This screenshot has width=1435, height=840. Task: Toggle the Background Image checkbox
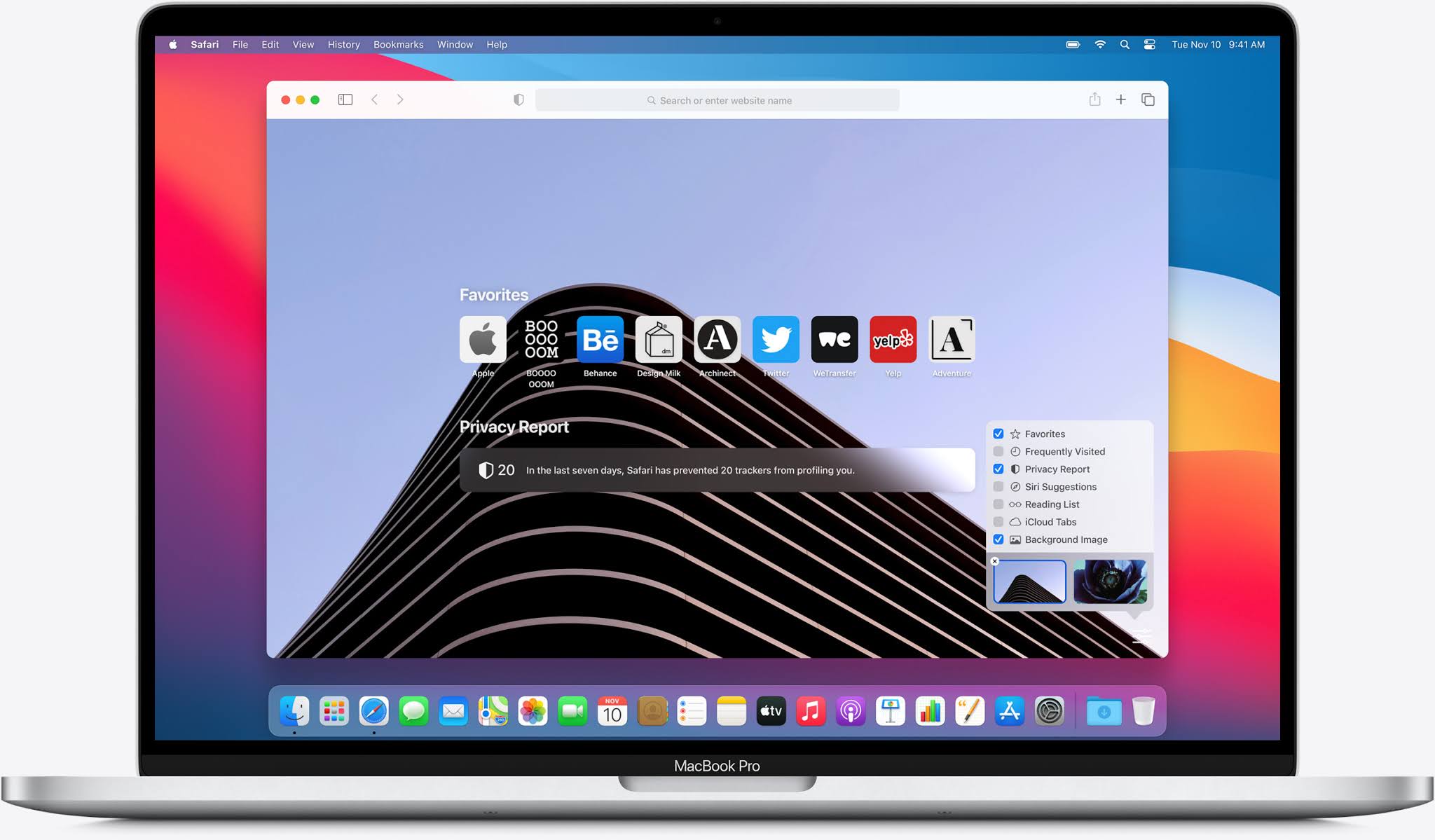(x=998, y=539)
